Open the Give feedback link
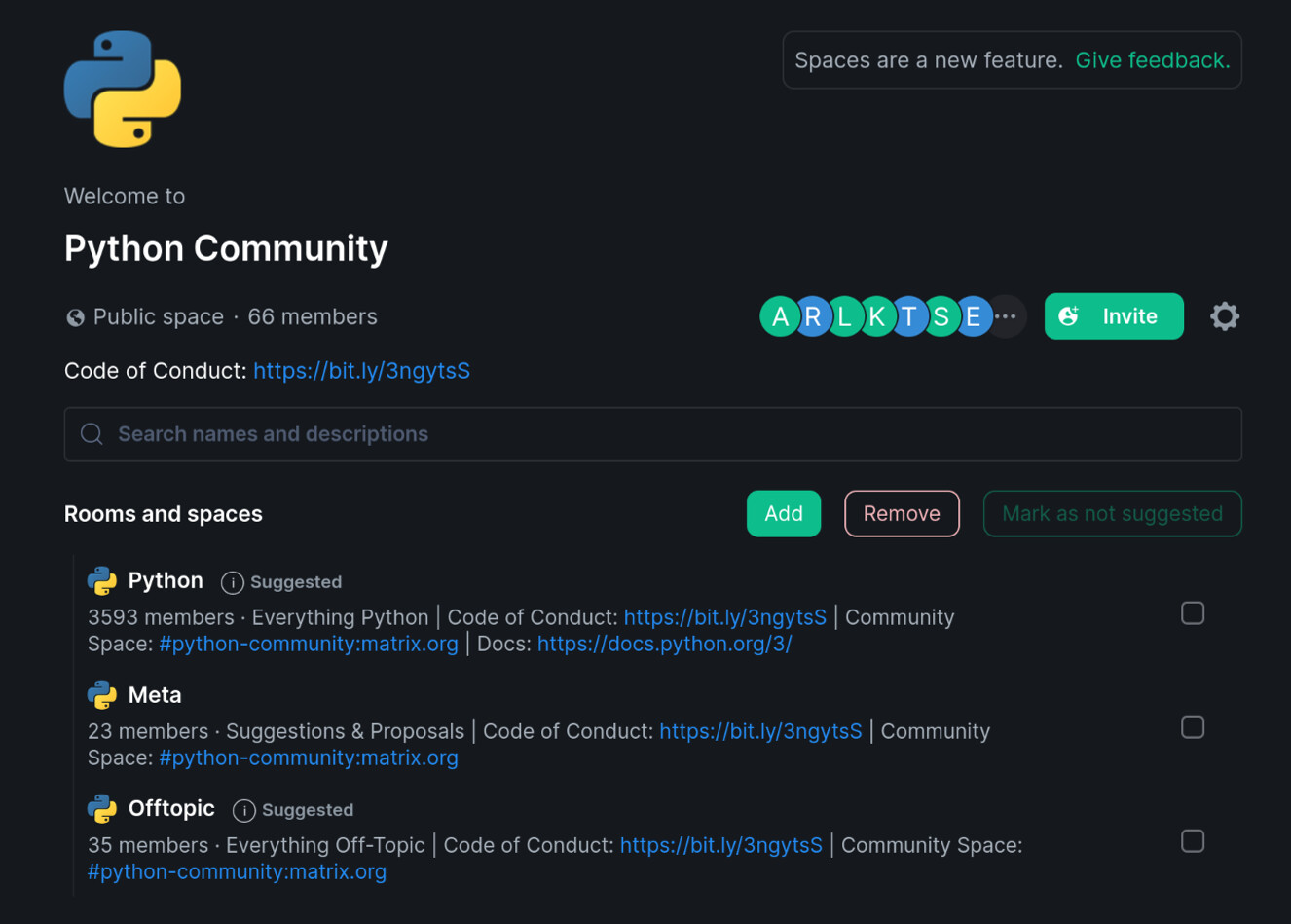This screenshot has width=1291, height=924. tap(1152, 60)
